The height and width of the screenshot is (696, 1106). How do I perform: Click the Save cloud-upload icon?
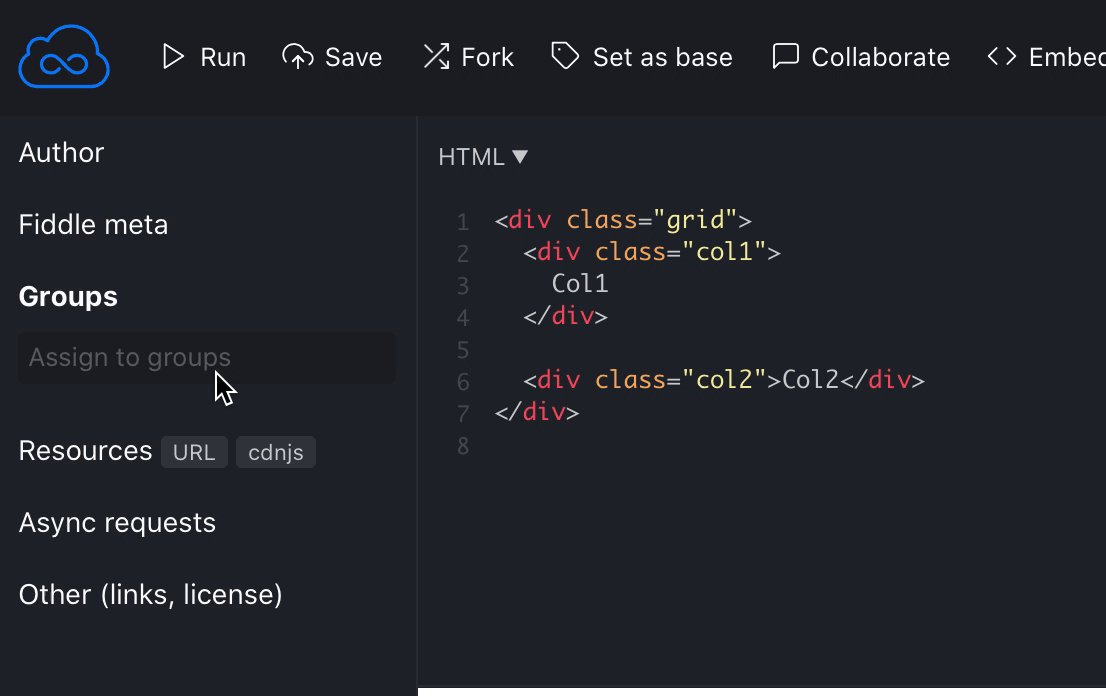[x=298, y=56]
